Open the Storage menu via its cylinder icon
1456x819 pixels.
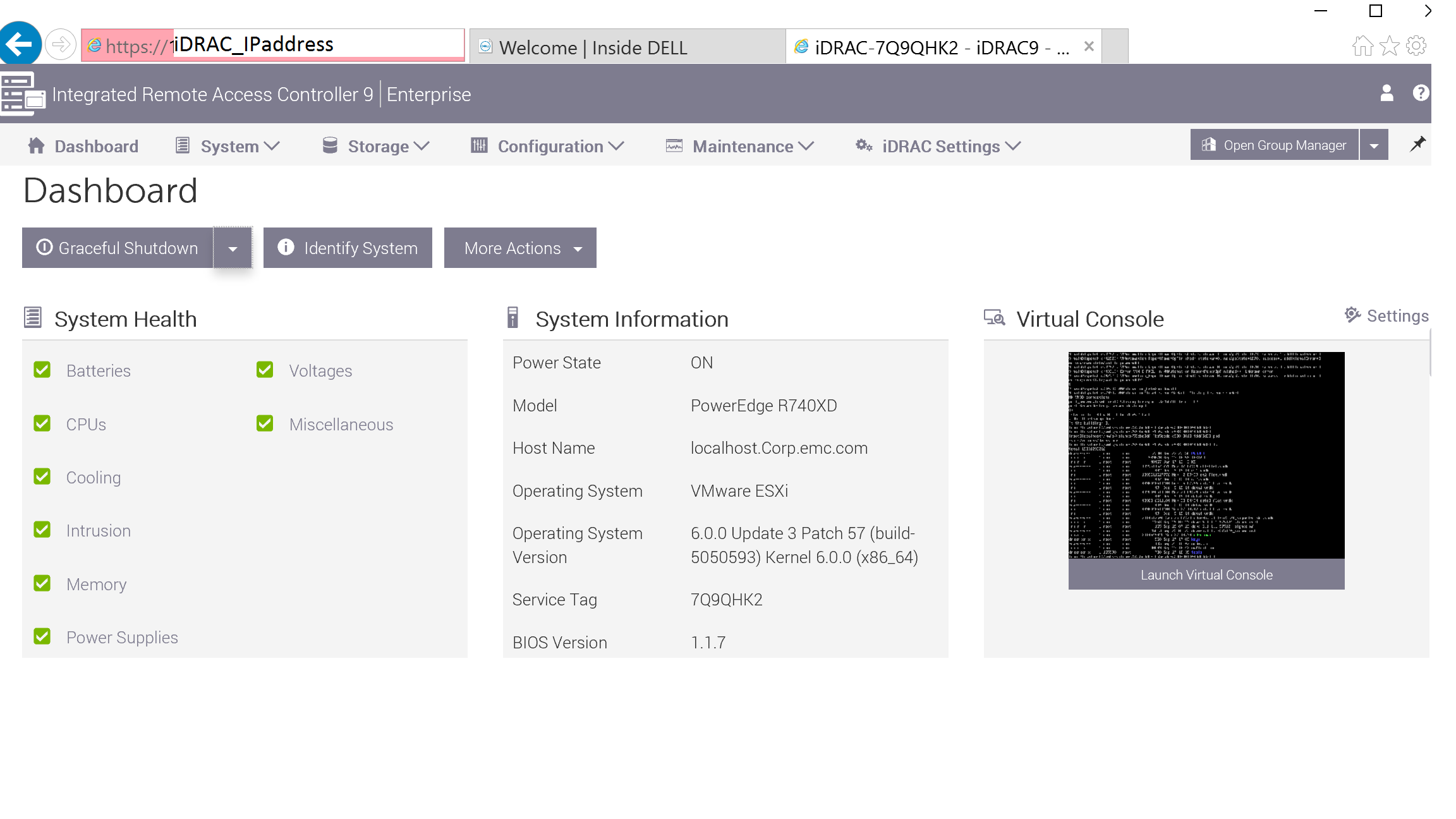tap(330, 145)
